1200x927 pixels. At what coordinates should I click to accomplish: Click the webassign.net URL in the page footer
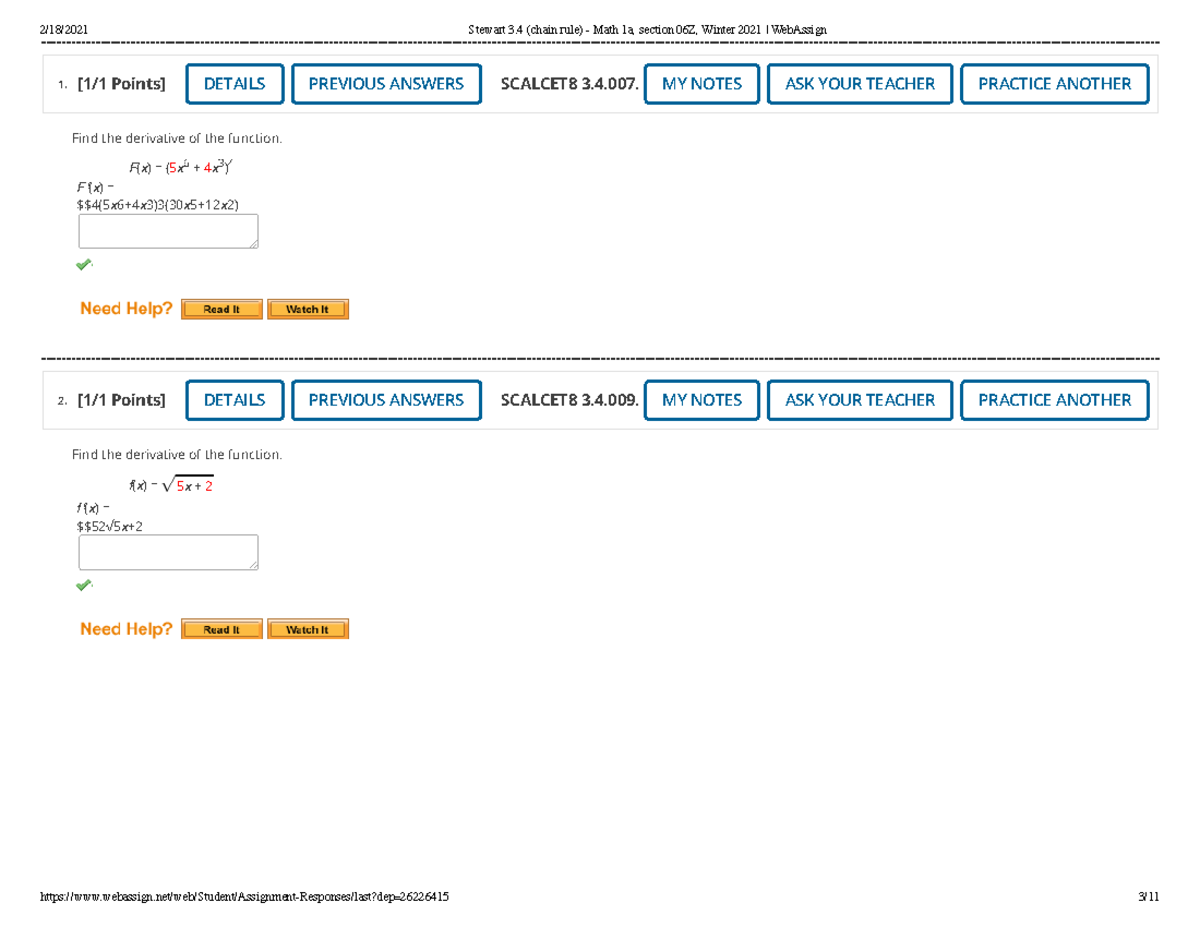(245, 897)
